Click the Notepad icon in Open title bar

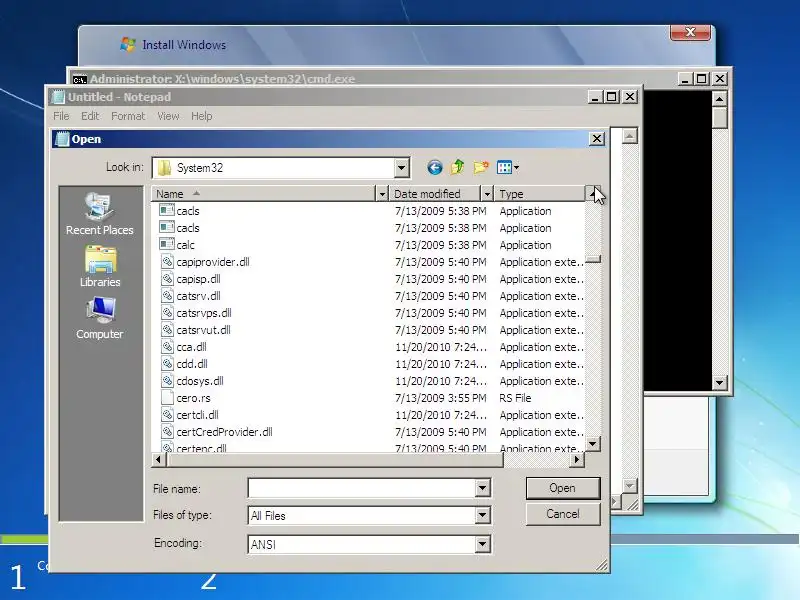pos(62,139)
